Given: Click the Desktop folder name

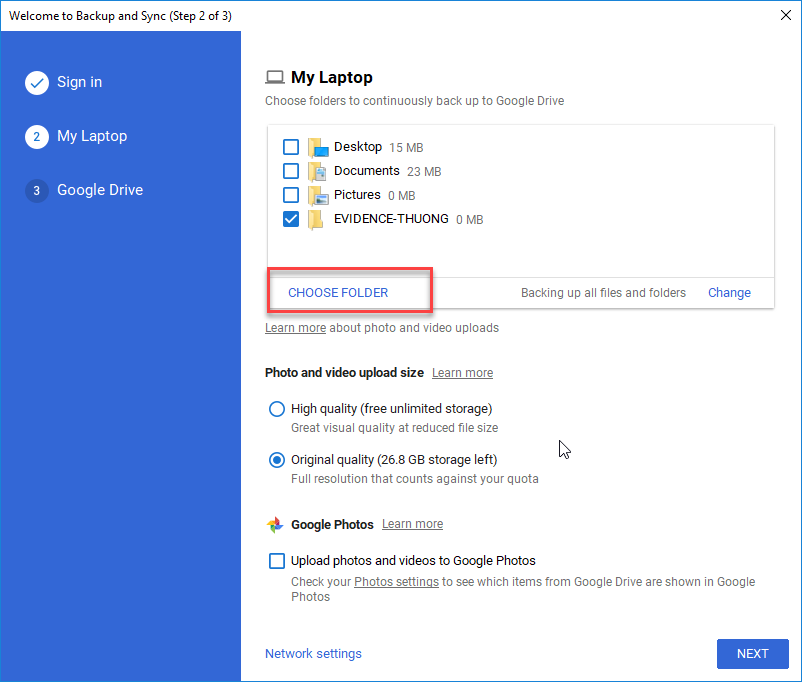Looking at the screenshot, I should click(x=358, y=147).
